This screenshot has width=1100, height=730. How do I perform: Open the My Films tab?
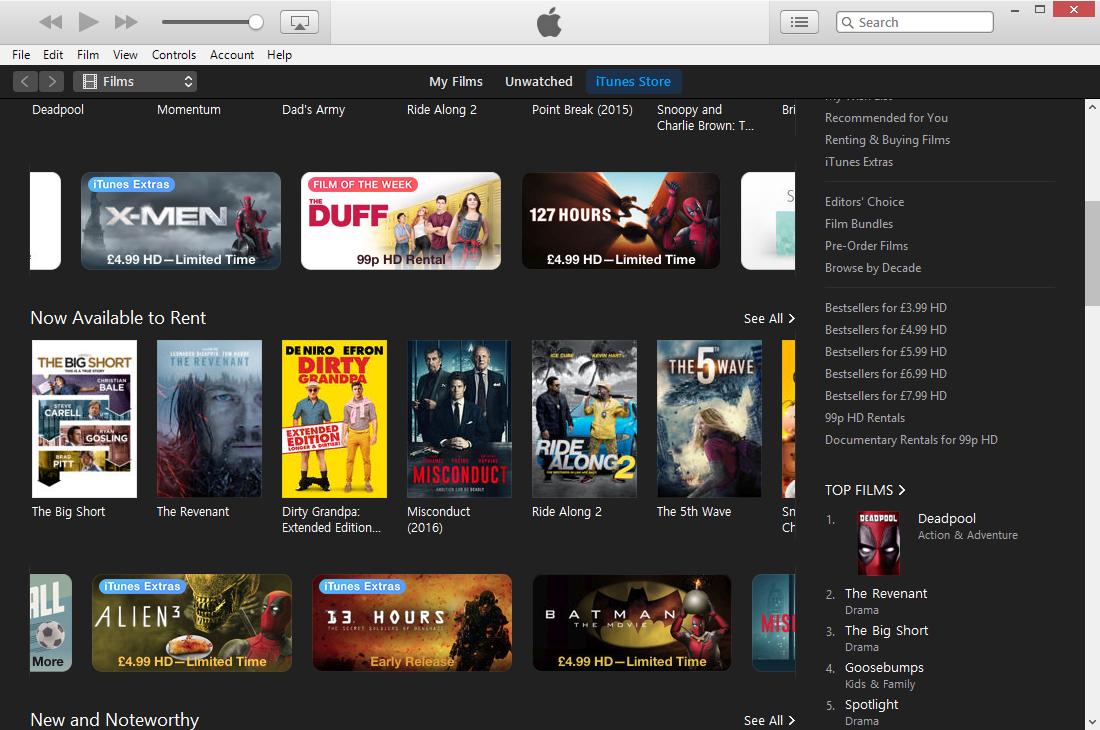click(x=456, y=82)
